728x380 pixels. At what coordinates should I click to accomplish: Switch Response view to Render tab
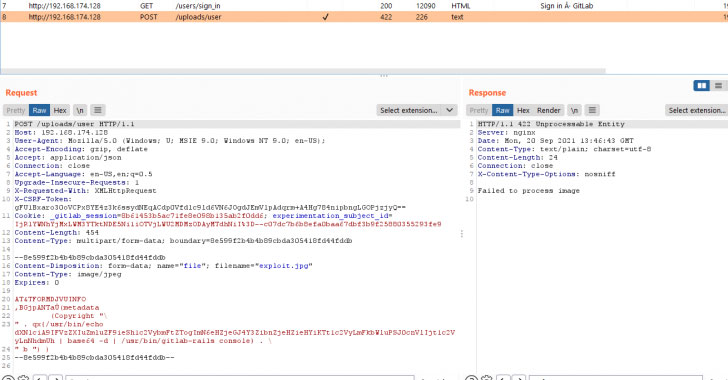tap(548, 110)
